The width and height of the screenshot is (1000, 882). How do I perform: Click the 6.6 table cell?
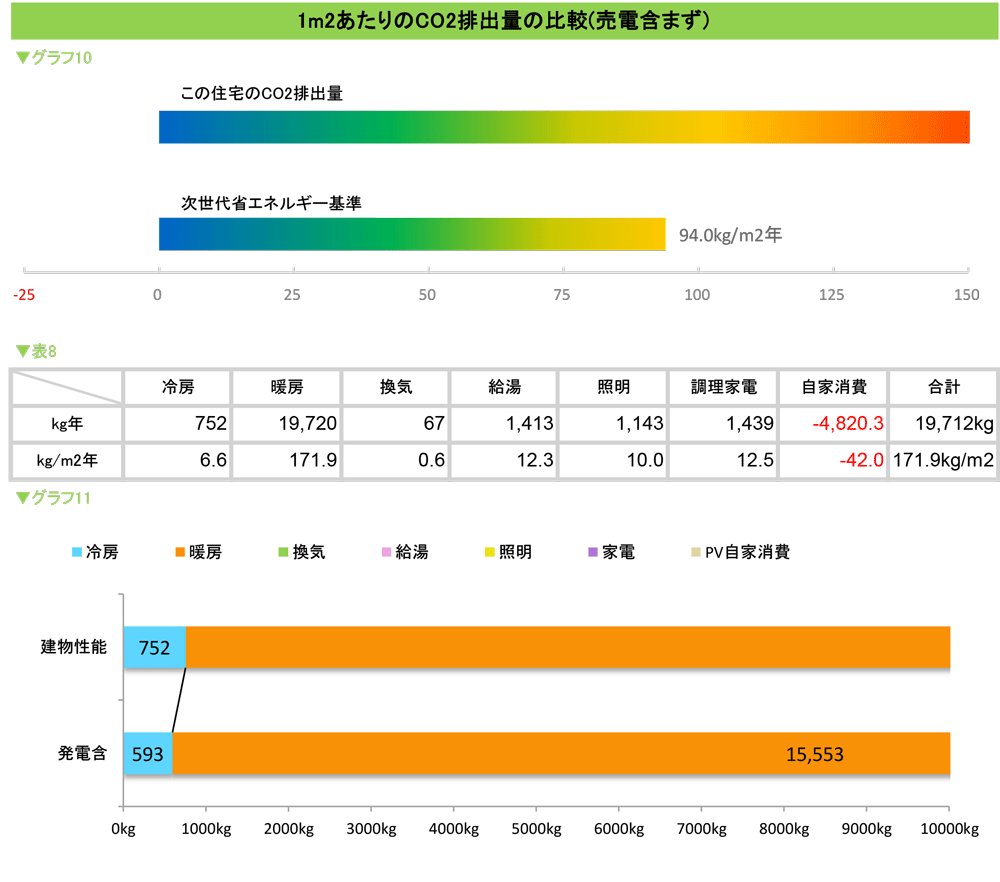[x=178, y=460]
